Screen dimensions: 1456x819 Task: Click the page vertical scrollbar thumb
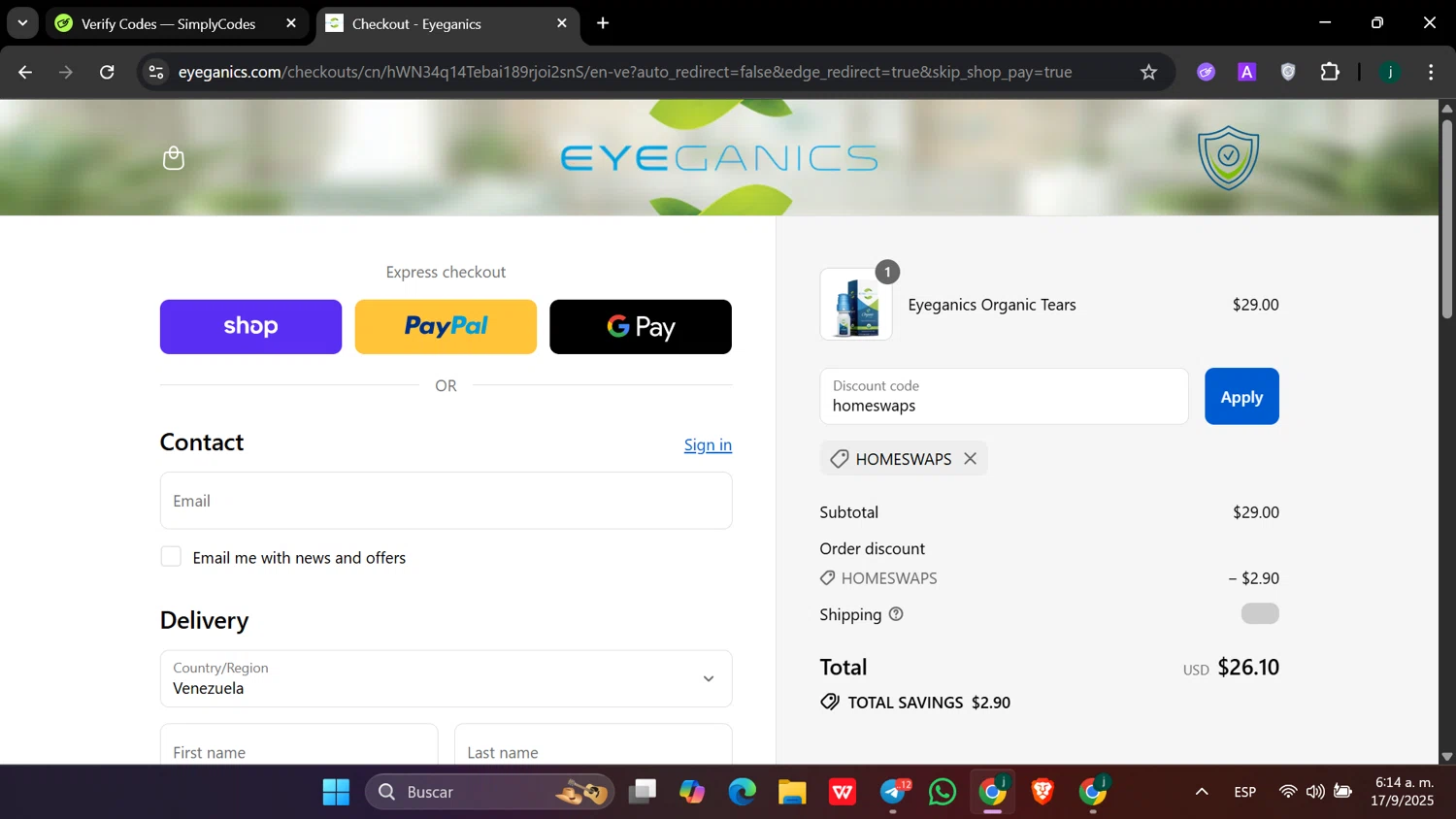point(1446,218)
